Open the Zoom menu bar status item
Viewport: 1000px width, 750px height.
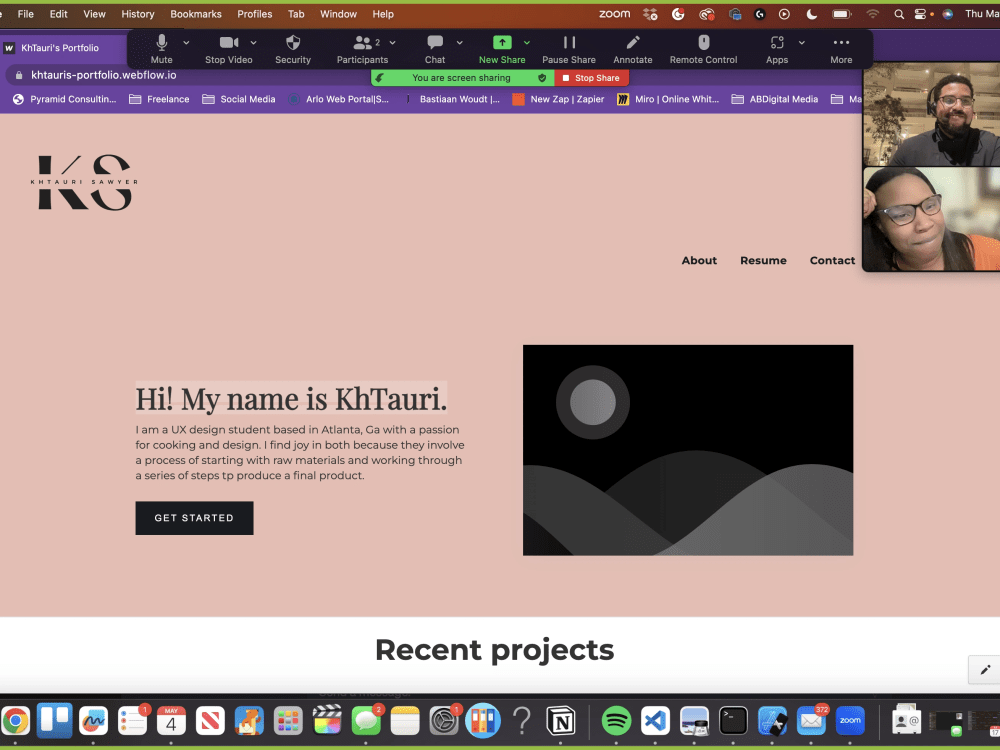614,14
